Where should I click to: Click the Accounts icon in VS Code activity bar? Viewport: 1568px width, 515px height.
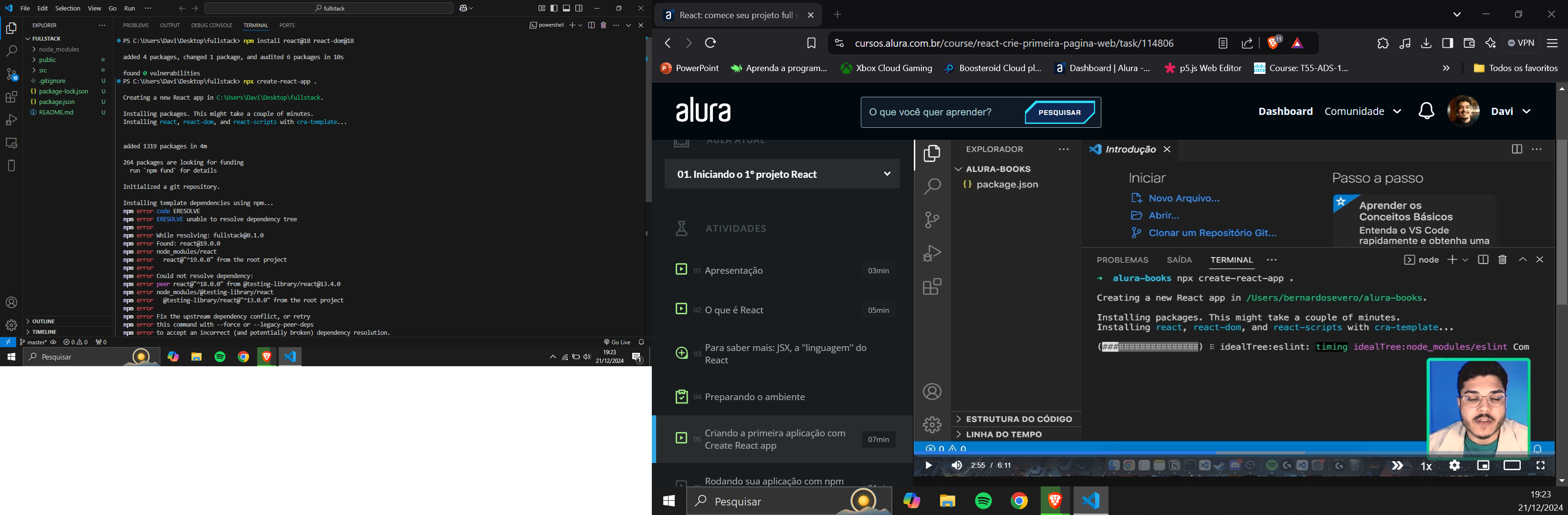[11, 303]
